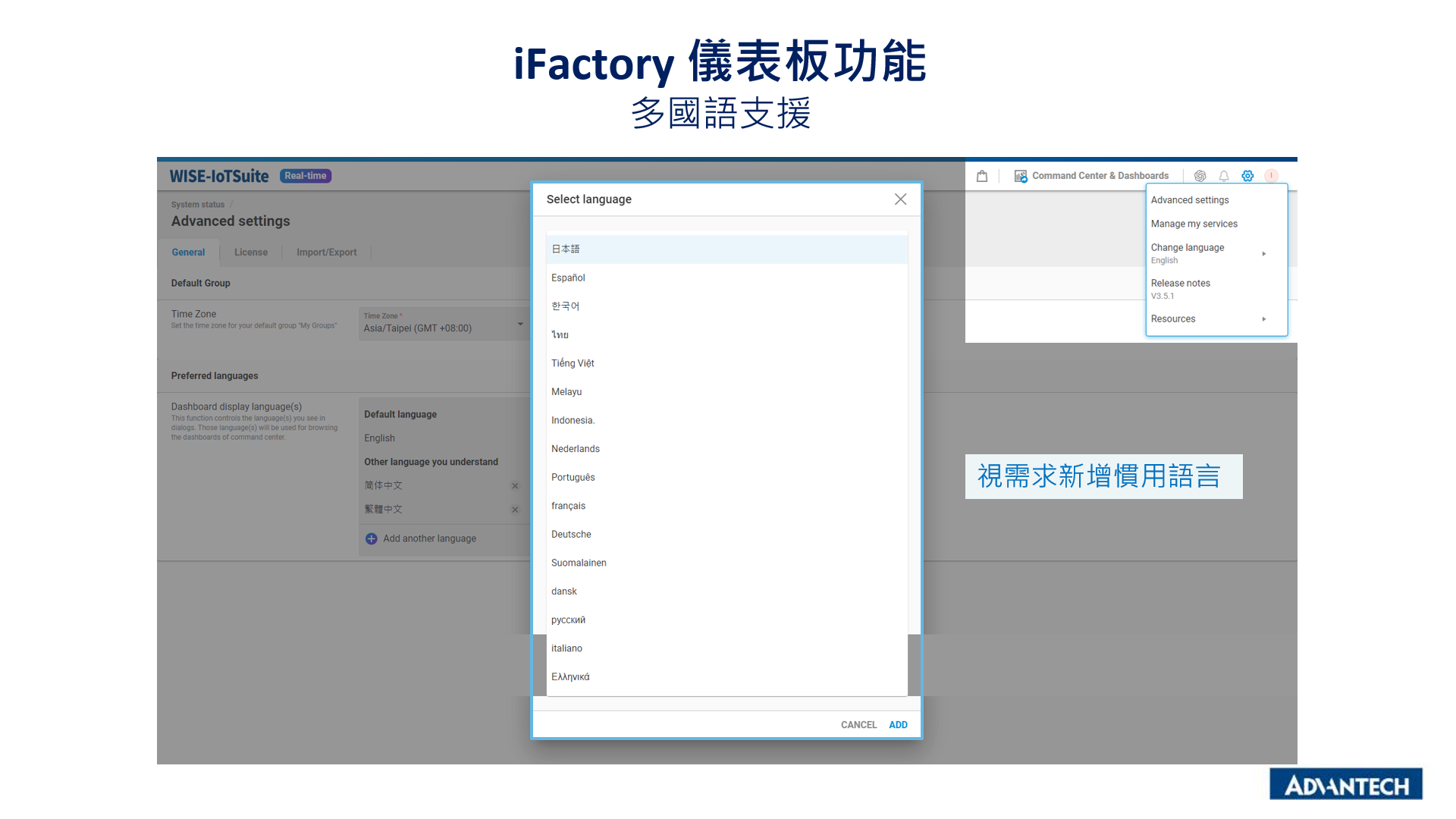The image size is (1456, 819).
Task: Click the plus icon beside Add another language
Action: (x=371, y=538)
